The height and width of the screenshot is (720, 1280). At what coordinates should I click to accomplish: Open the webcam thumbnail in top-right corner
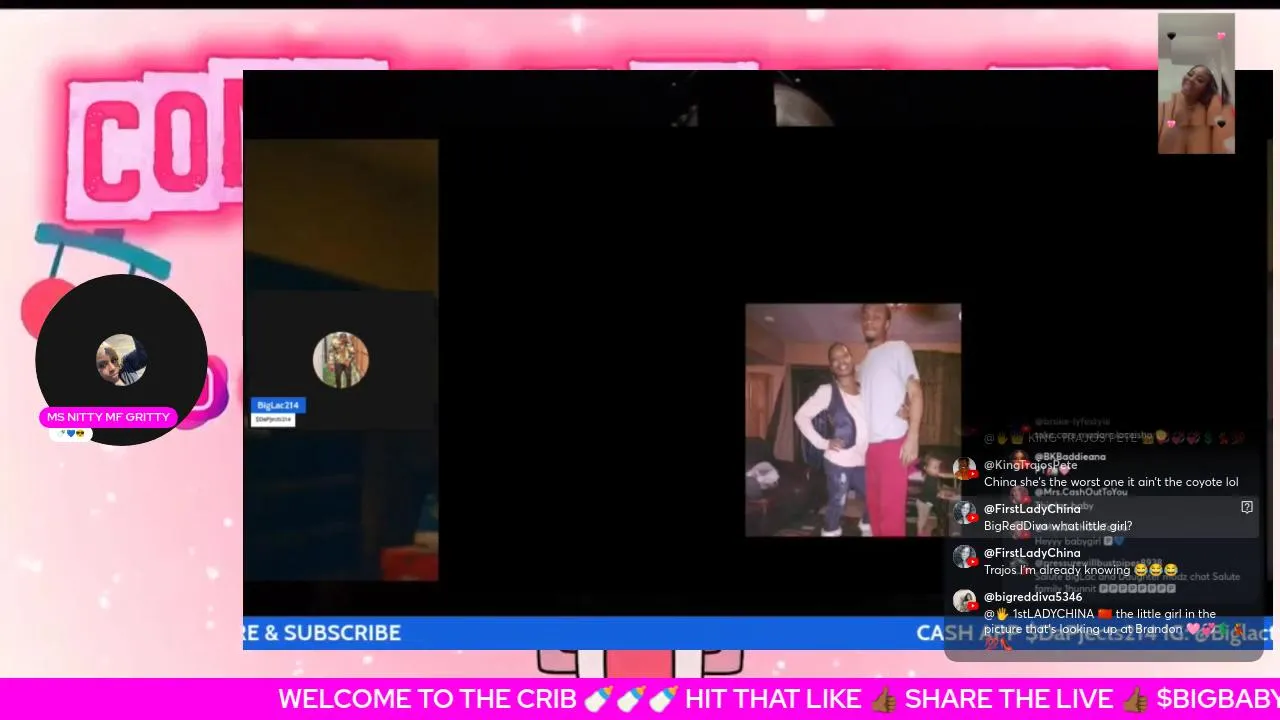tap(1196, 83)
